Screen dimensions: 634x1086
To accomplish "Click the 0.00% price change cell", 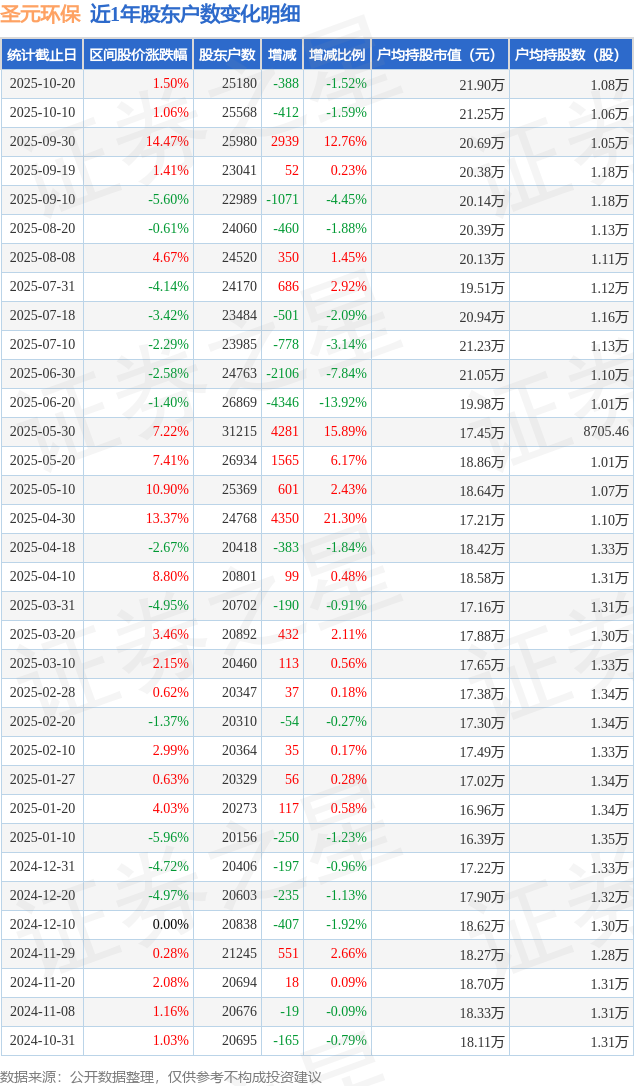I will 170,925.
